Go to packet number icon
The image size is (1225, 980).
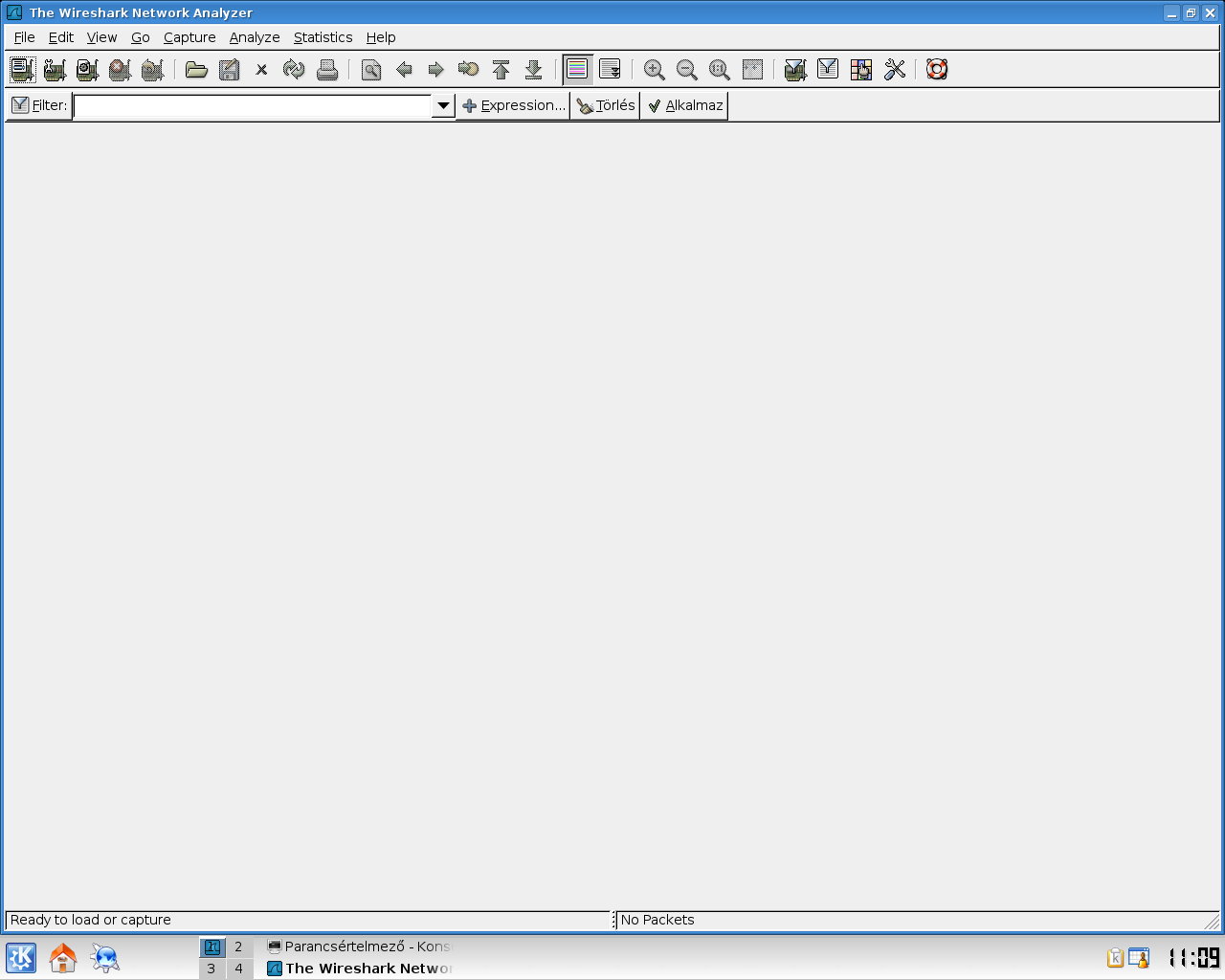[x=468, y=69]
